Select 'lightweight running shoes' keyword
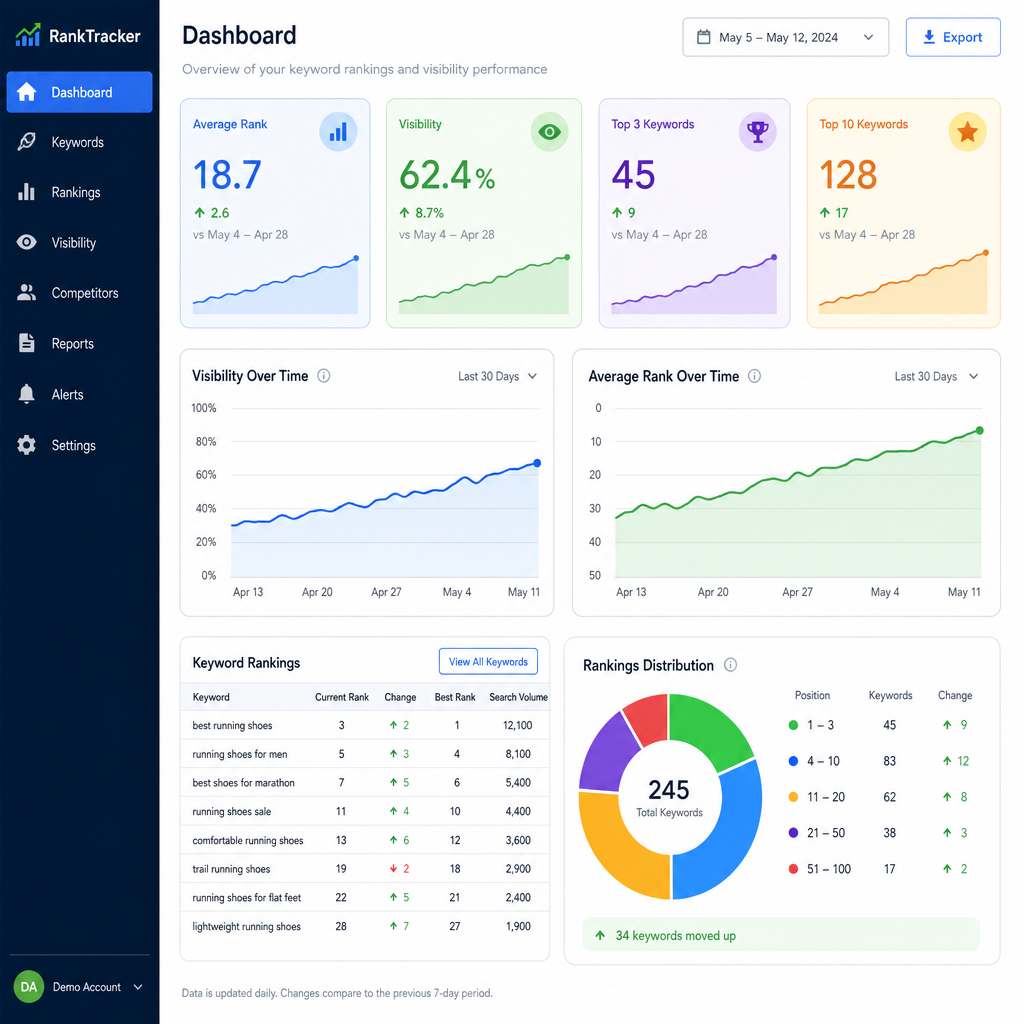The height and width of the screenshot is (1024, 1024). pyautogui.click(x=364, y=926)
